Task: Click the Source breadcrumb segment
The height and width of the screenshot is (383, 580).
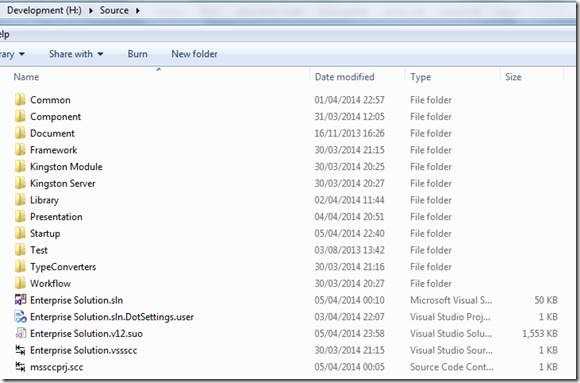Action: [x=114, y=10]
